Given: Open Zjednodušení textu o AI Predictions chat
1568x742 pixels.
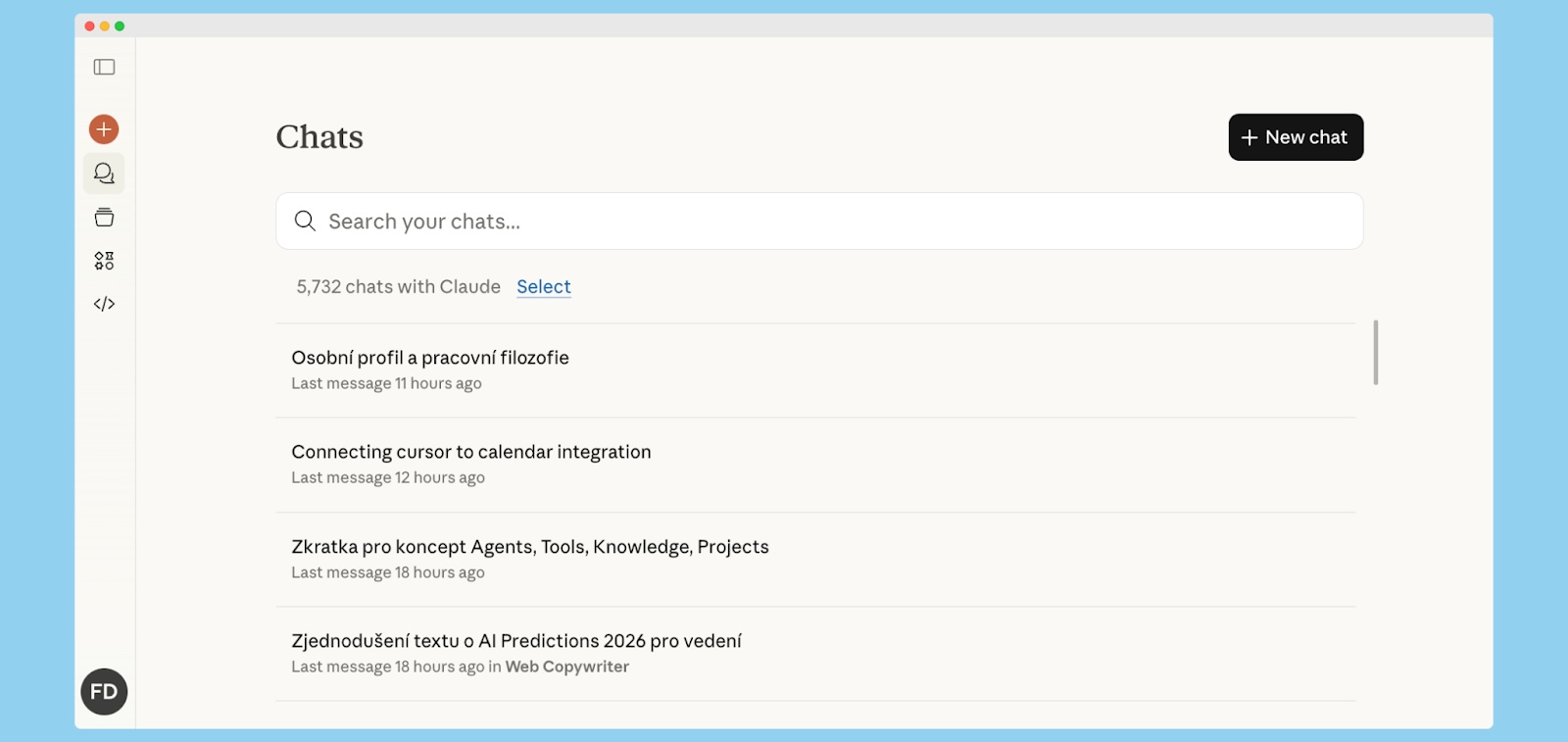Looking at the screenshot, I should click(515, 641).
